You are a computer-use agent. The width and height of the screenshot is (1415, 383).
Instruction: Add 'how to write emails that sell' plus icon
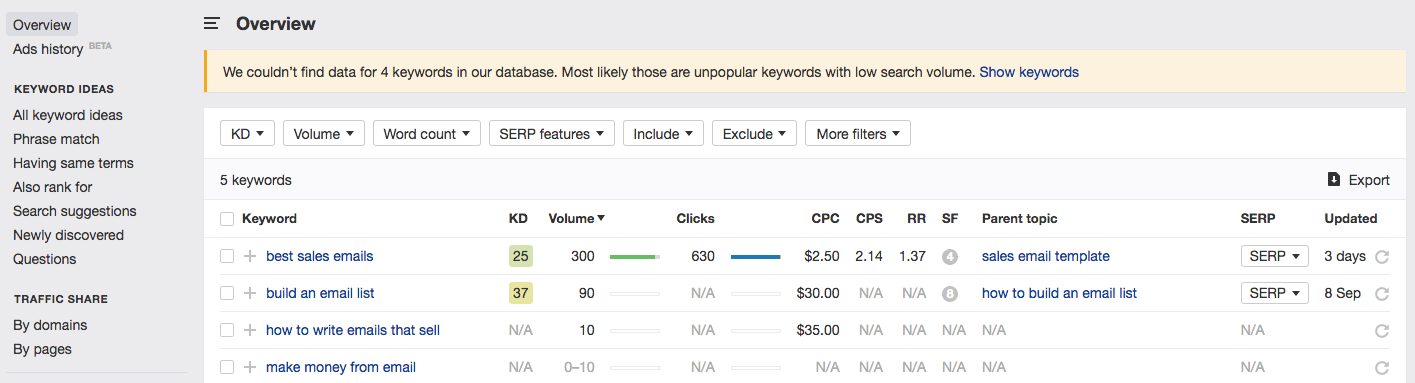point(250,330)
